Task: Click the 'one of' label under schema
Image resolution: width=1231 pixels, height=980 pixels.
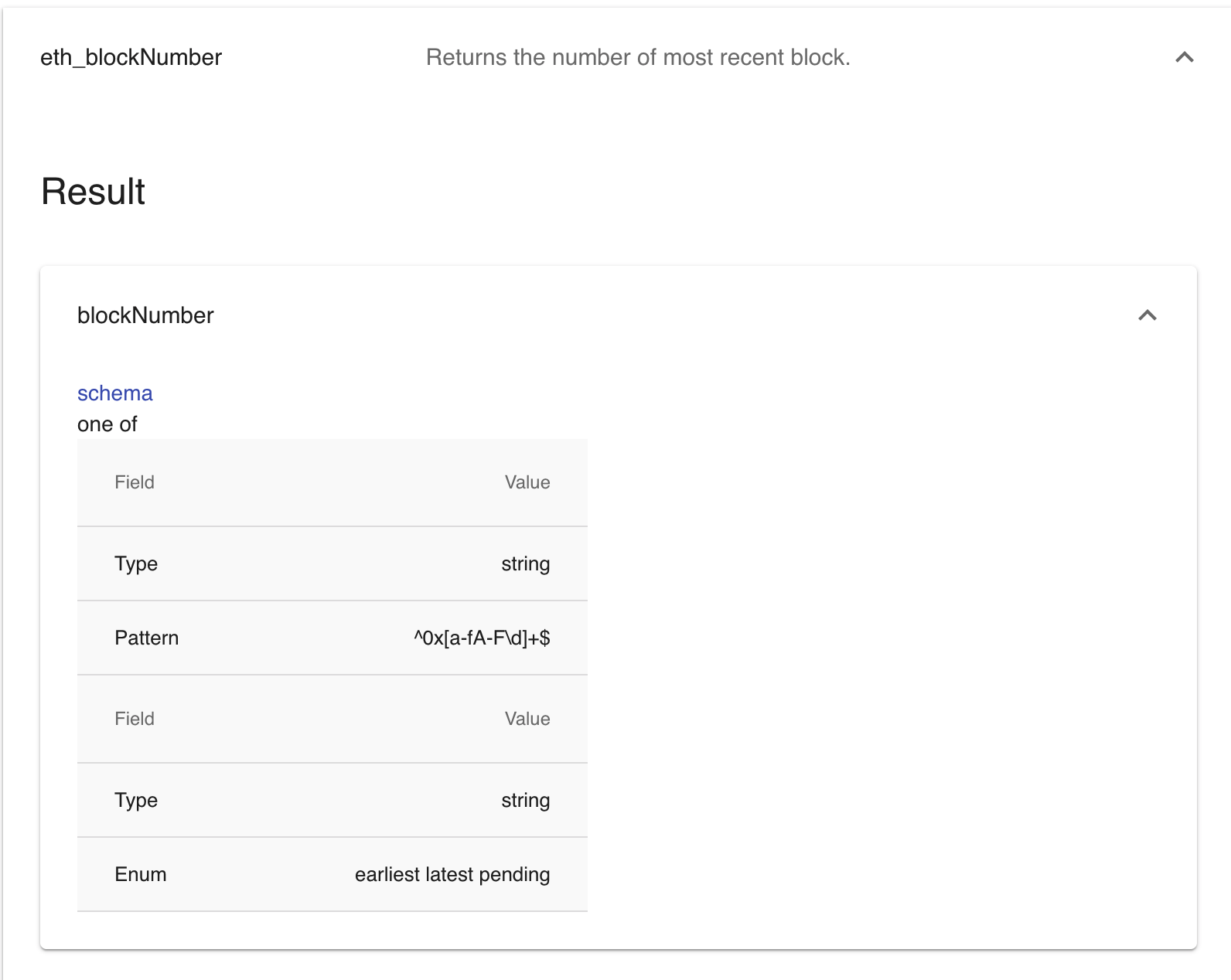Action: [107, 424]
